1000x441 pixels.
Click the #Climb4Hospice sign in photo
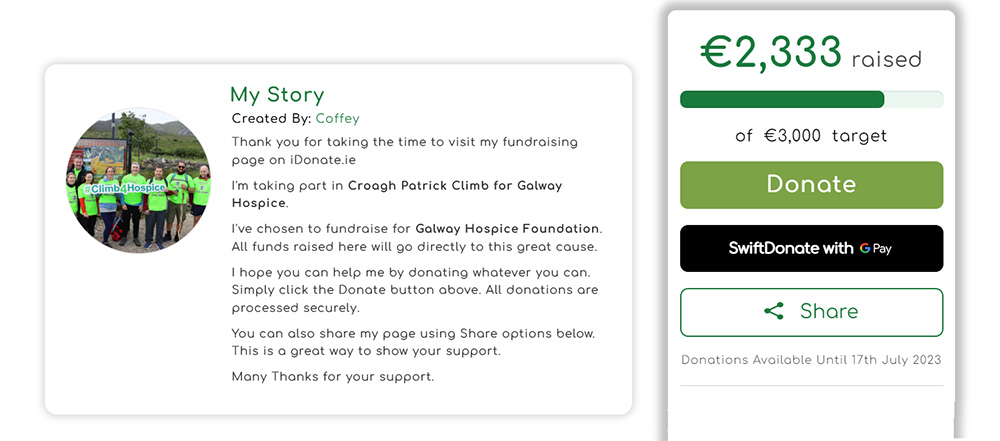[124, 189]
